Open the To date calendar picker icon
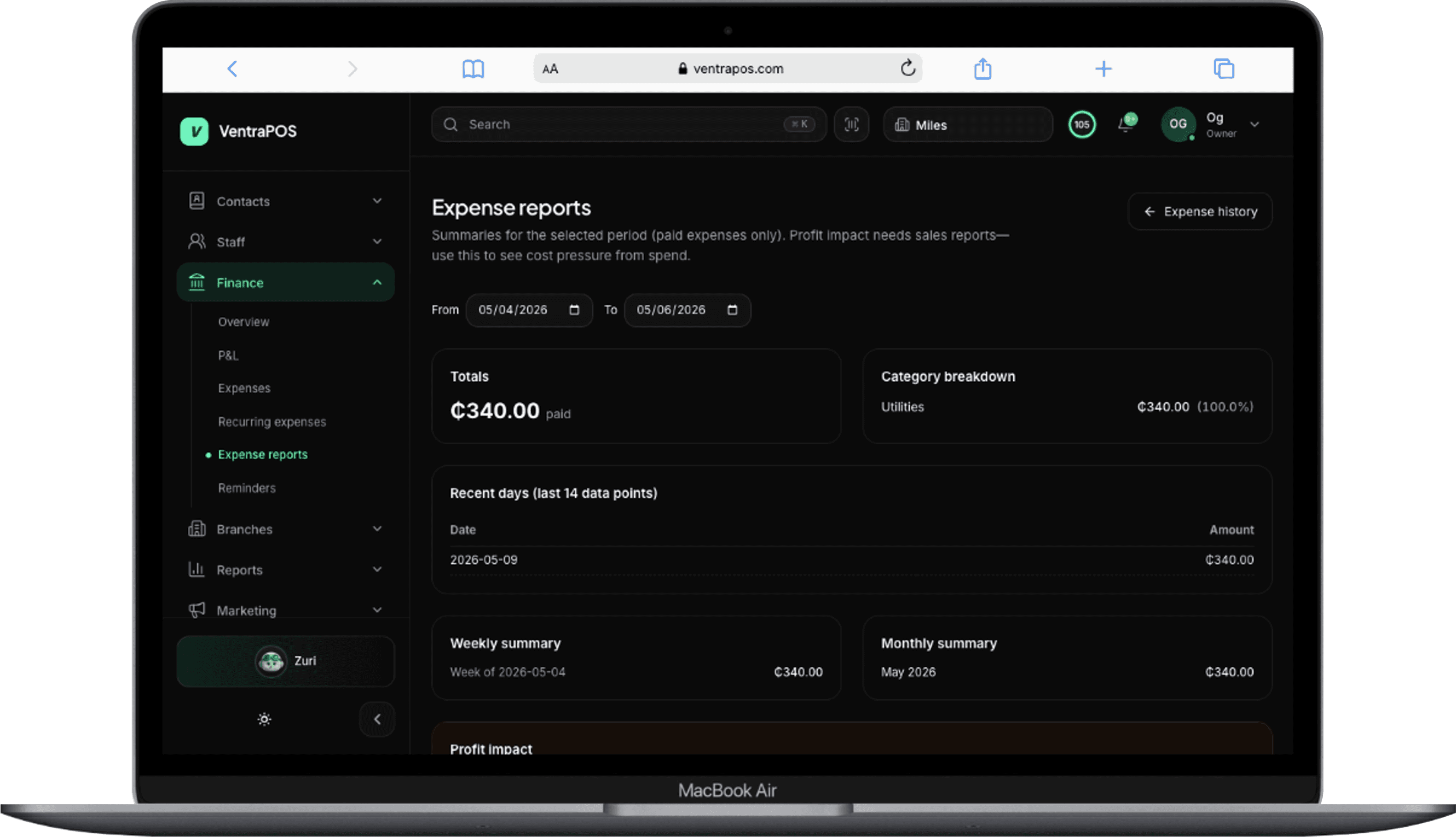1456x837 pixels. click(733, 310)
